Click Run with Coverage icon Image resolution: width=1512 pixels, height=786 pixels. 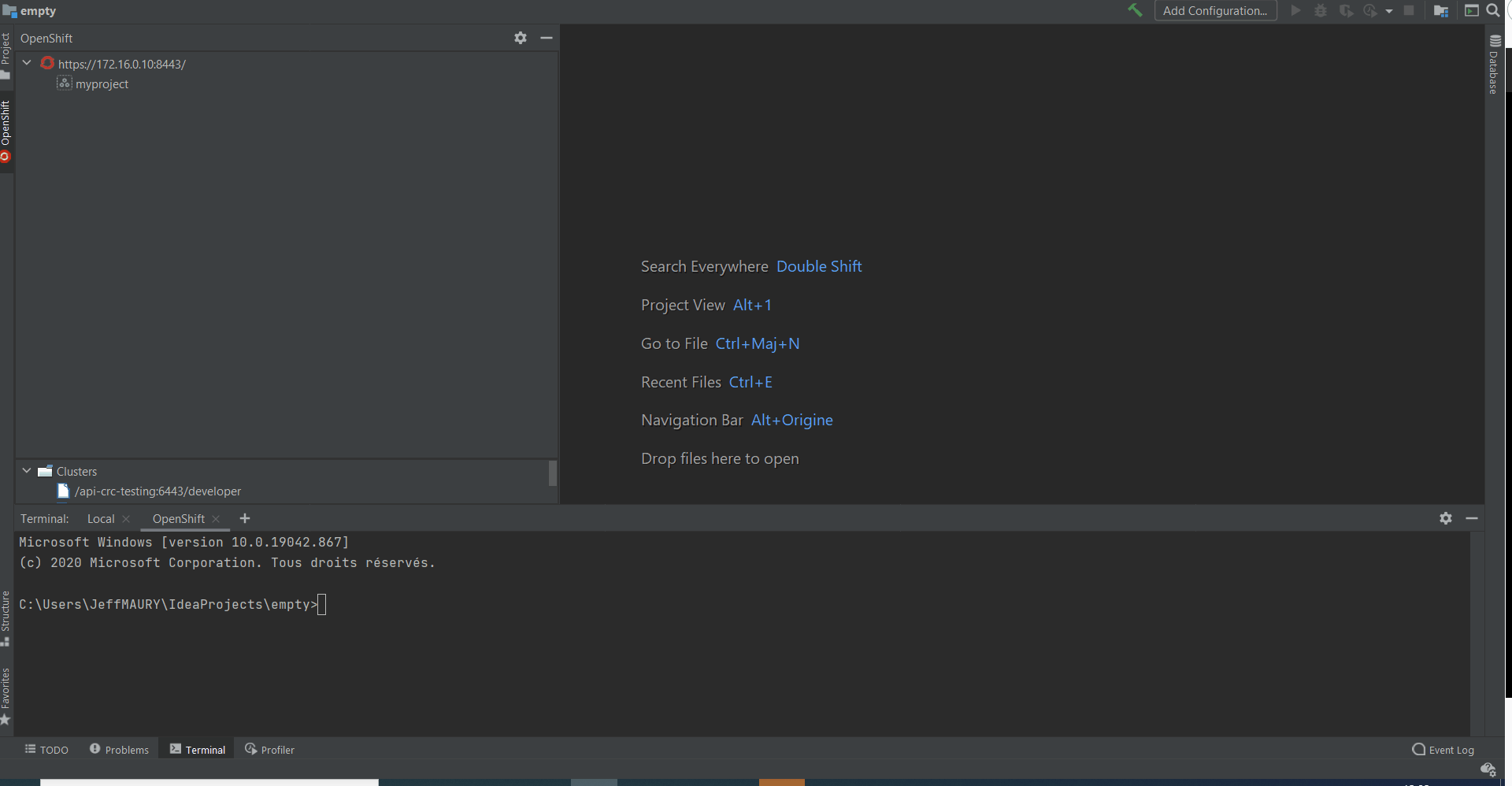tap(1346, 10)
